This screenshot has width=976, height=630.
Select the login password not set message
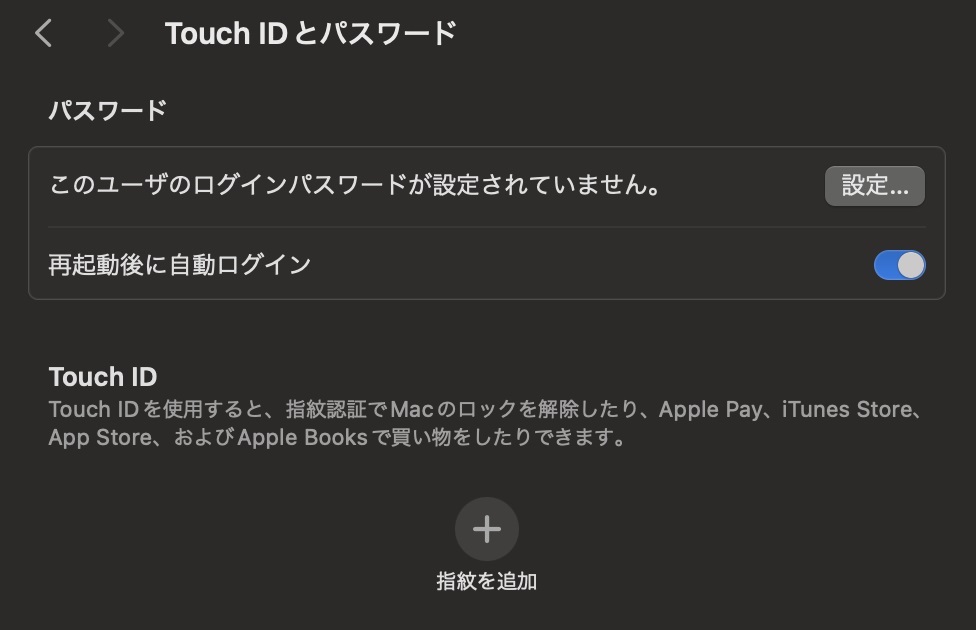point(355,185)
